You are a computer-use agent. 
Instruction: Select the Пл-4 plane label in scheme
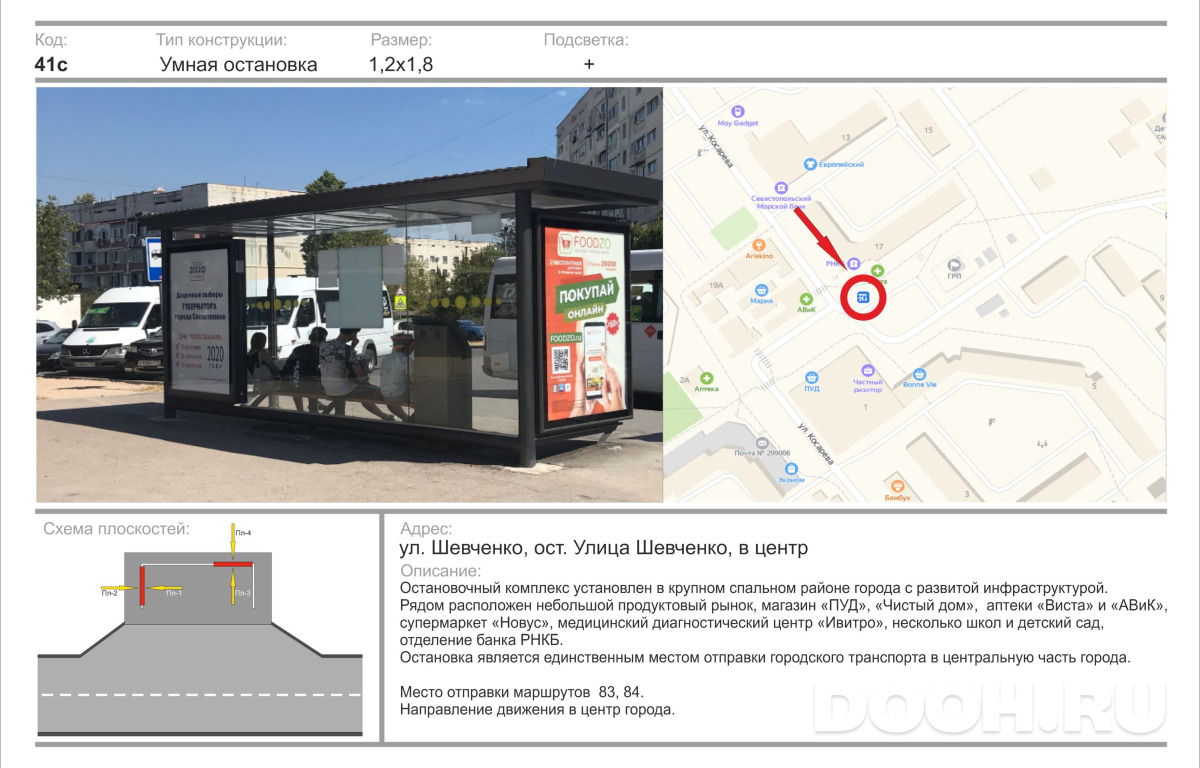click(243, 533)
